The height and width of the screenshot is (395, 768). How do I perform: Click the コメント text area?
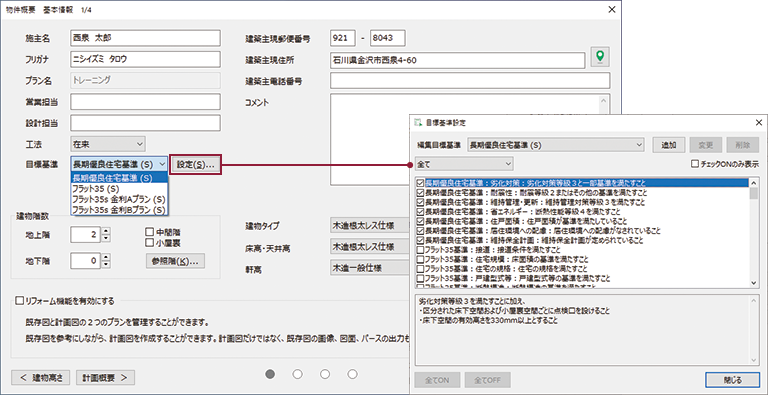click(x=470, y=140)
